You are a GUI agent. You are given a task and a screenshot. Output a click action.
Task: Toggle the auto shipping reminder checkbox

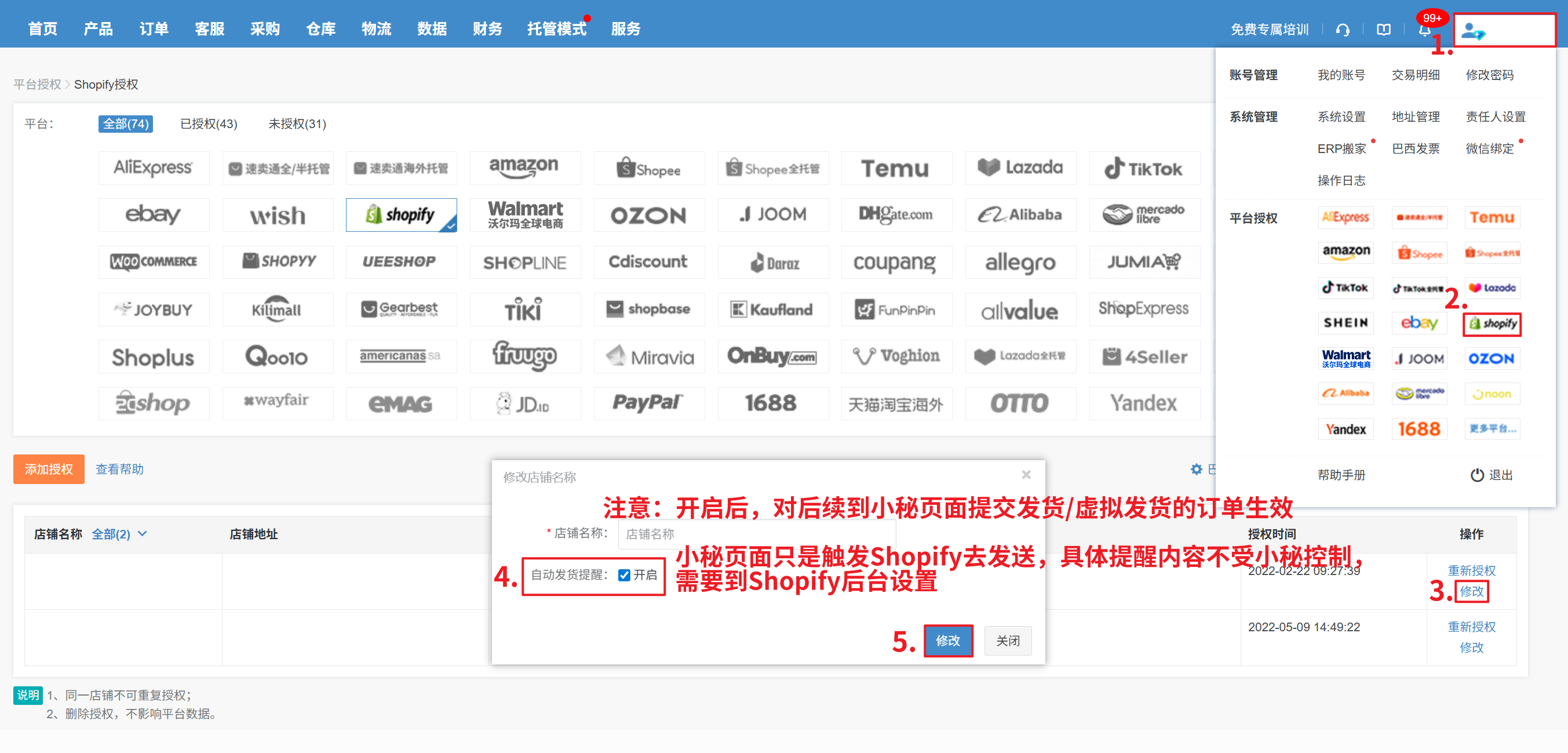click(x=624, y=574)
